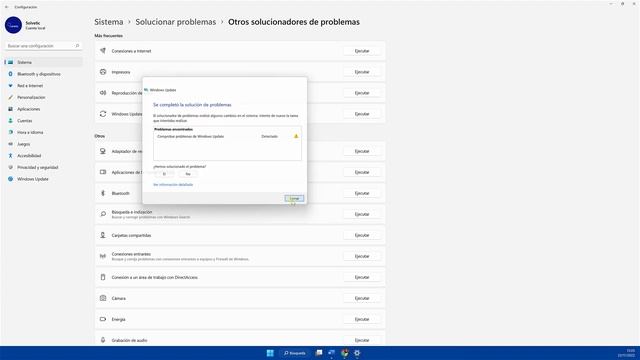Screen dimensions: 640x360
Task: Run the Windows Update troubleshooter
Action: pos(362,114)
